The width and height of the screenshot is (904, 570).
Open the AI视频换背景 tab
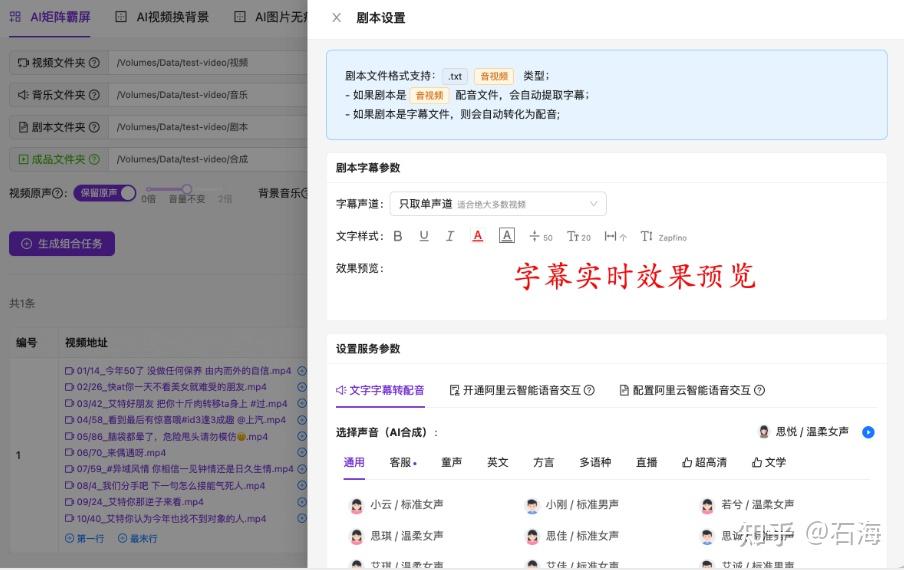pyautogui.click(x=162, y=17)
